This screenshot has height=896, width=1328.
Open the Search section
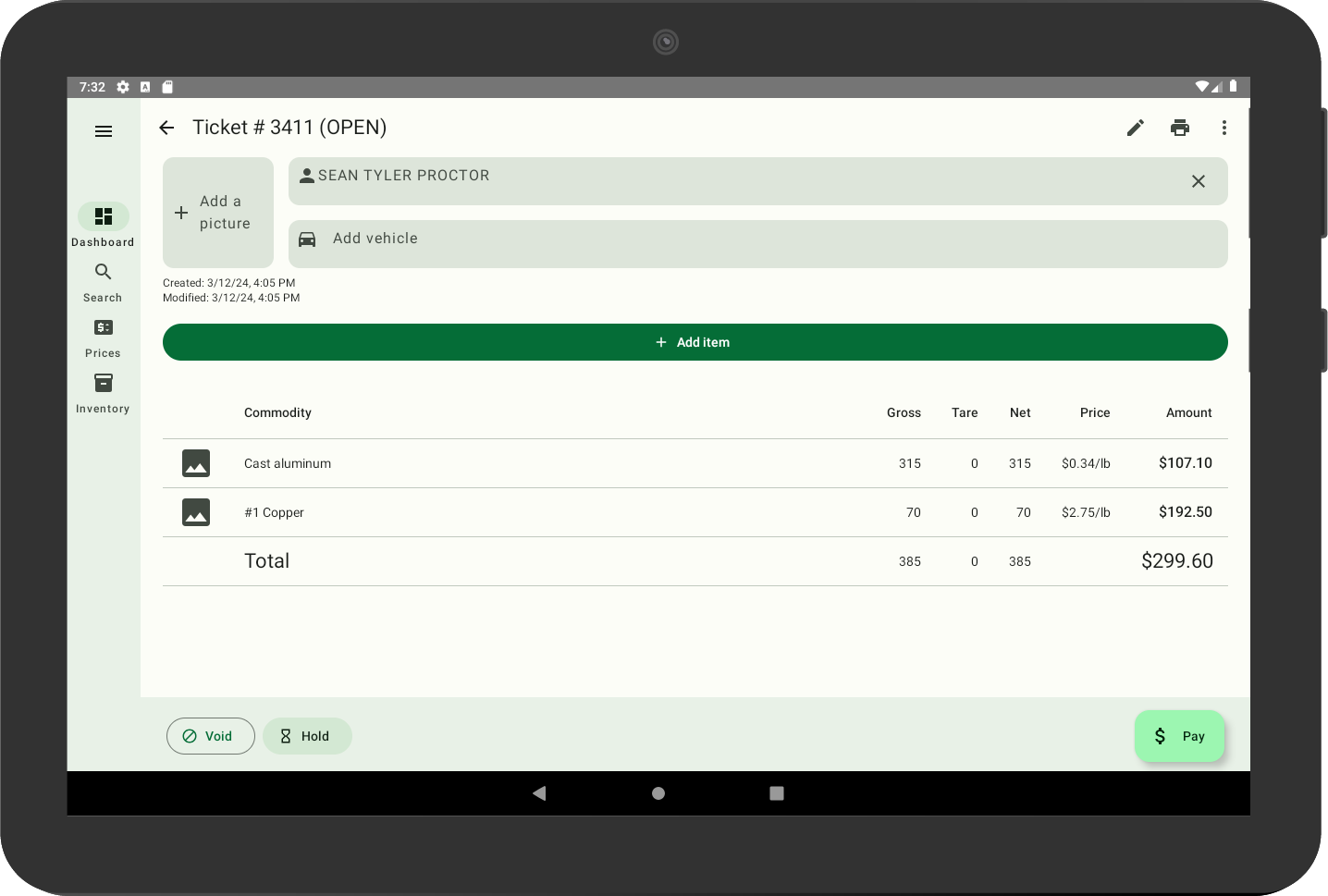(x=103, y=282)
